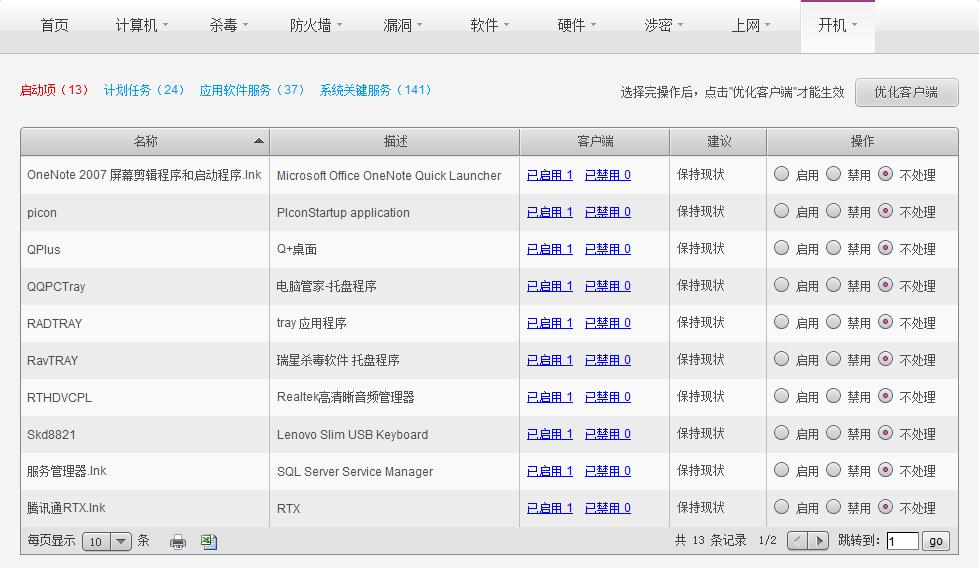
Task: Click the 电脑管家-托盘程序 description cell
Action: (395, 286)
